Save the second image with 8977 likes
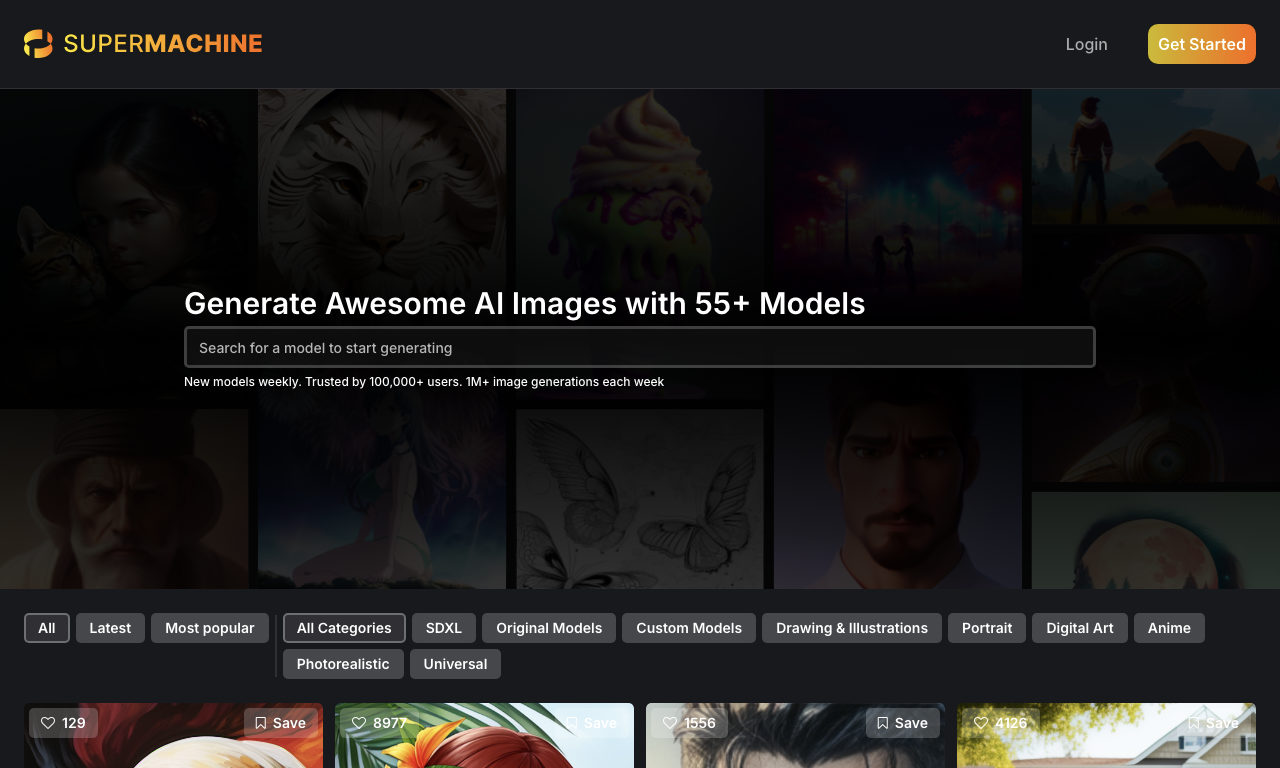This screenshot has width=1280, height=768. (x=592, y=723)
